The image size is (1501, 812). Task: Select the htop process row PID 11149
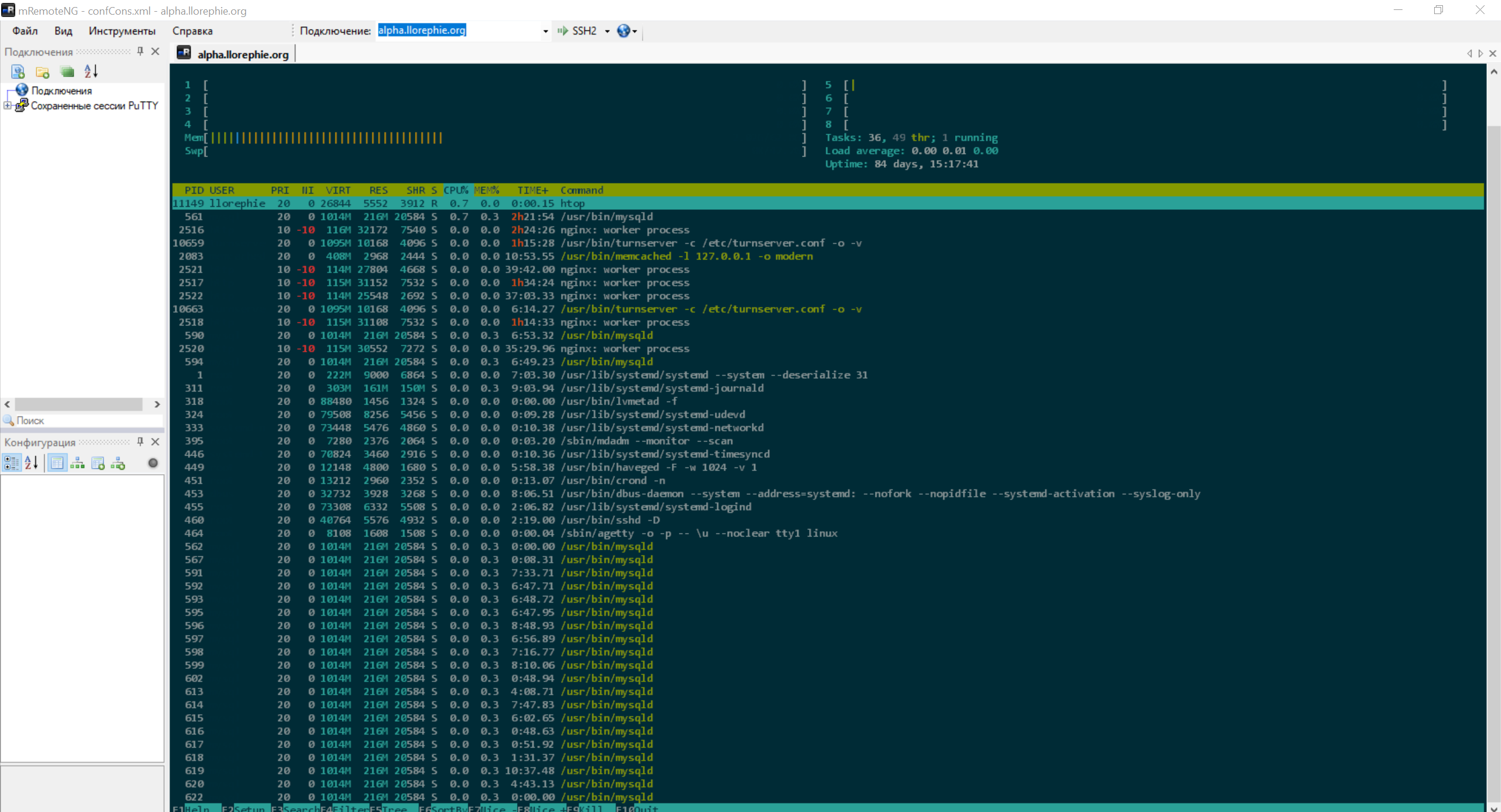click(828, 203)
